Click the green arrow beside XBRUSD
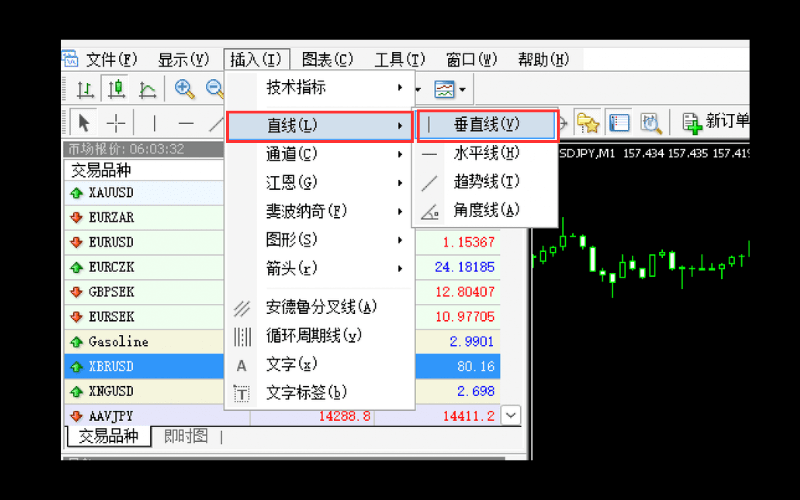 click(x=77, y=367)
